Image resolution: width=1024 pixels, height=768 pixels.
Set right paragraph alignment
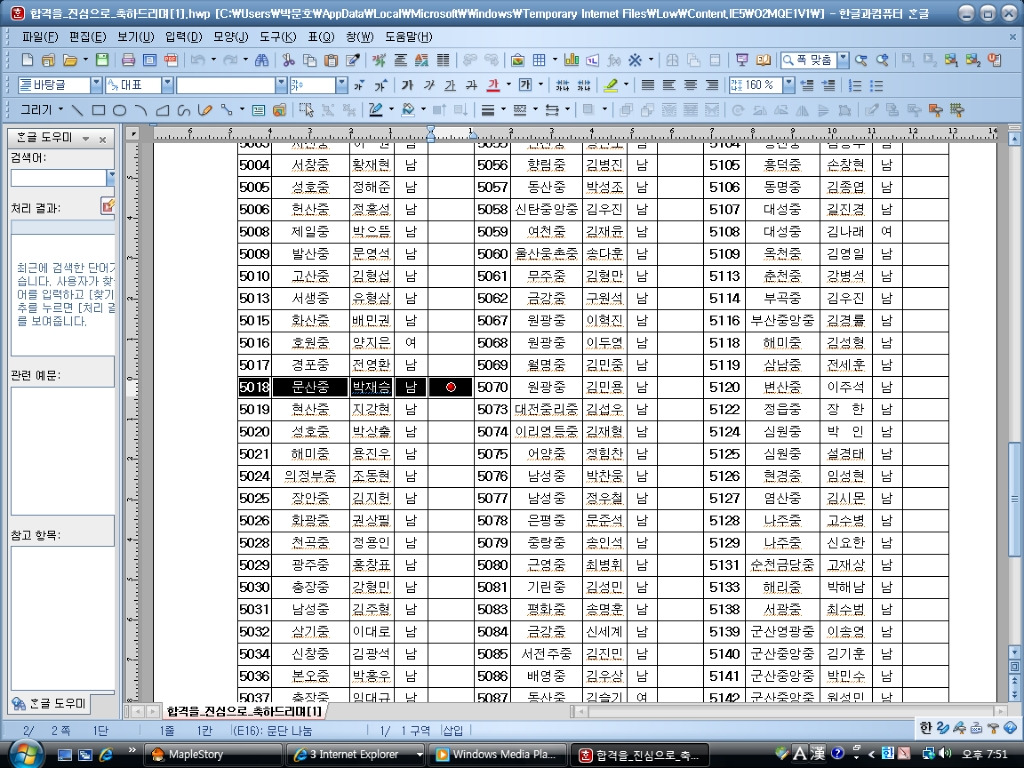pyautogui.click(x=712, y=85)
